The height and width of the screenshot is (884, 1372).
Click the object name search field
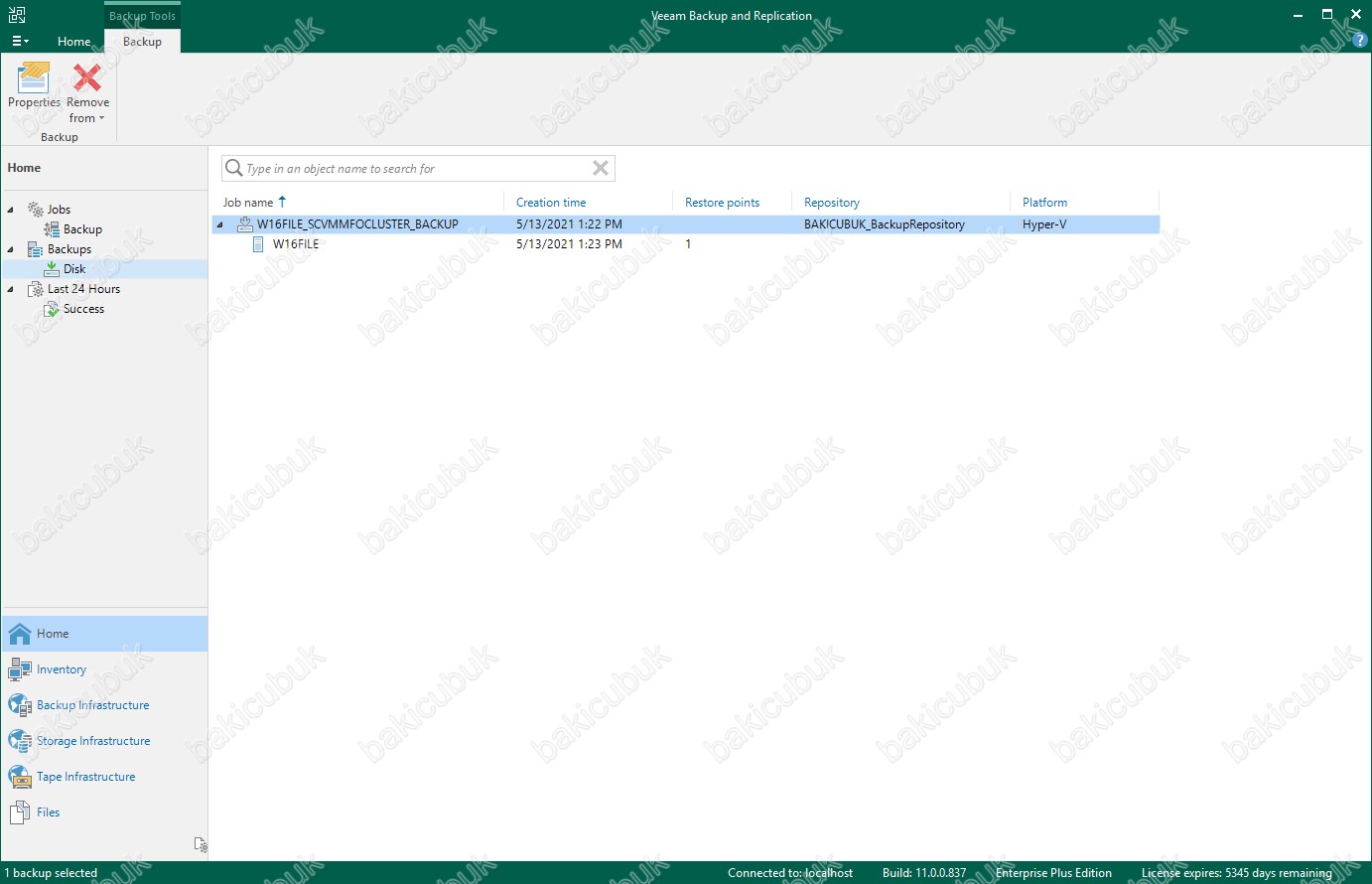coord(417,169)
